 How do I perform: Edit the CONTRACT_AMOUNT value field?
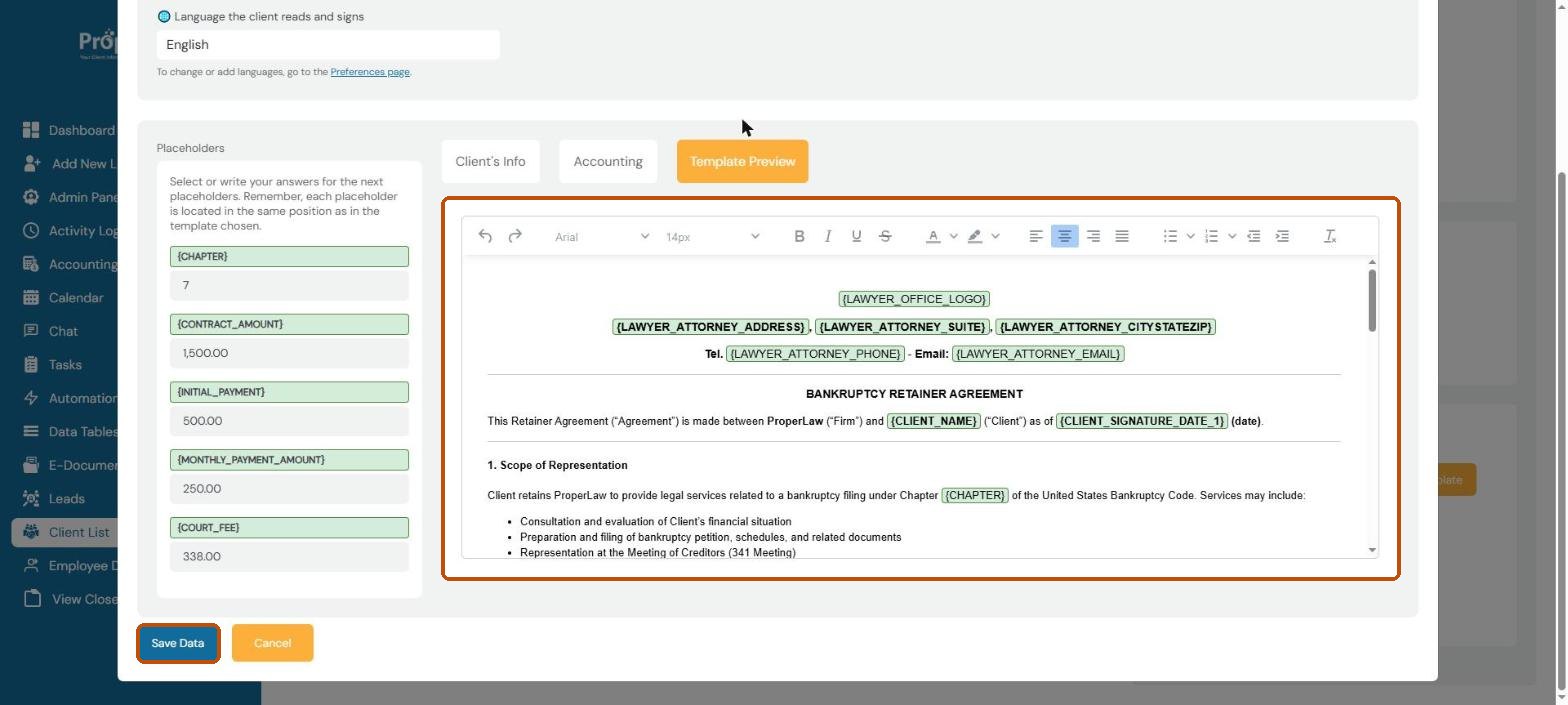289,353
